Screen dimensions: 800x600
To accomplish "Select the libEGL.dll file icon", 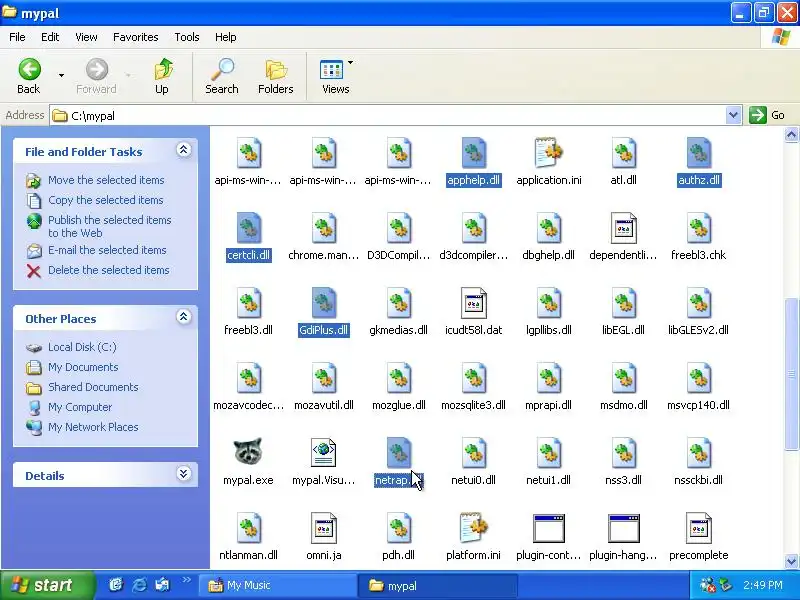I will pyautogui.click(x=623, y=303).
